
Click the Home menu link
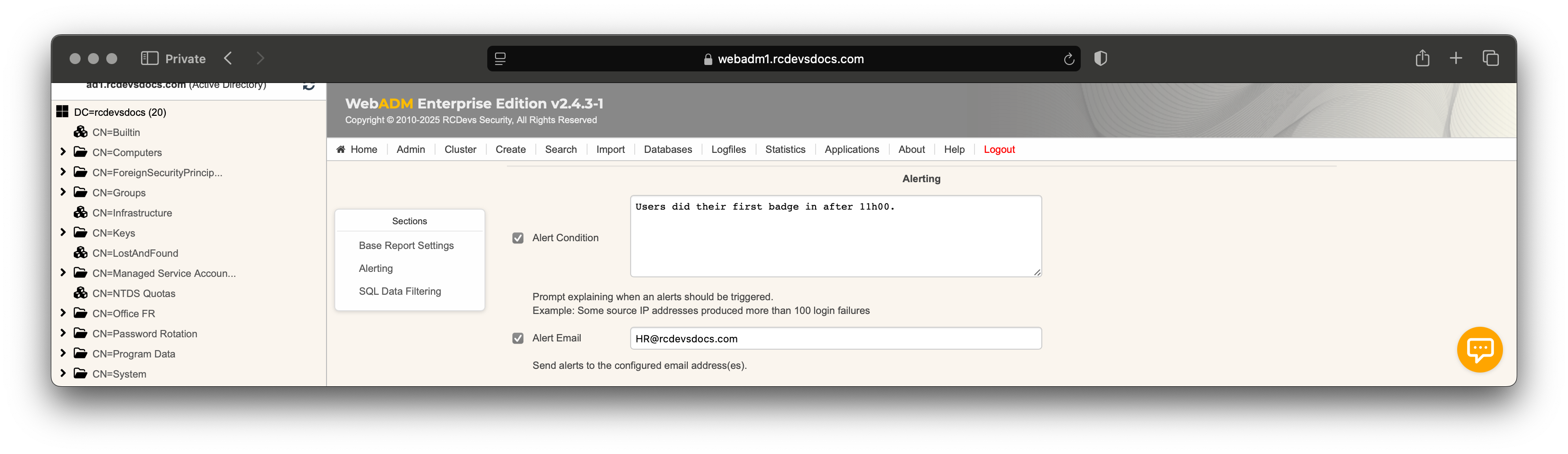click(364, 149)
